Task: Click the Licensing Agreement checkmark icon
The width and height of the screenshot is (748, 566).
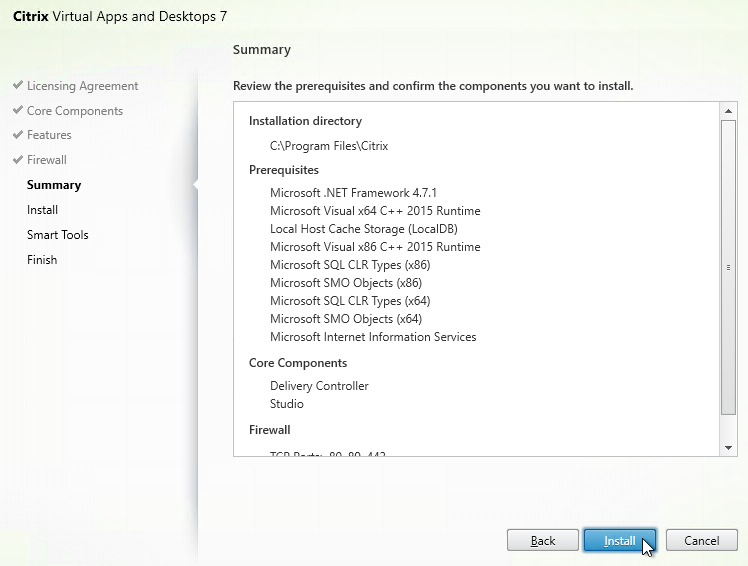Action: click(x=18, y=85)
